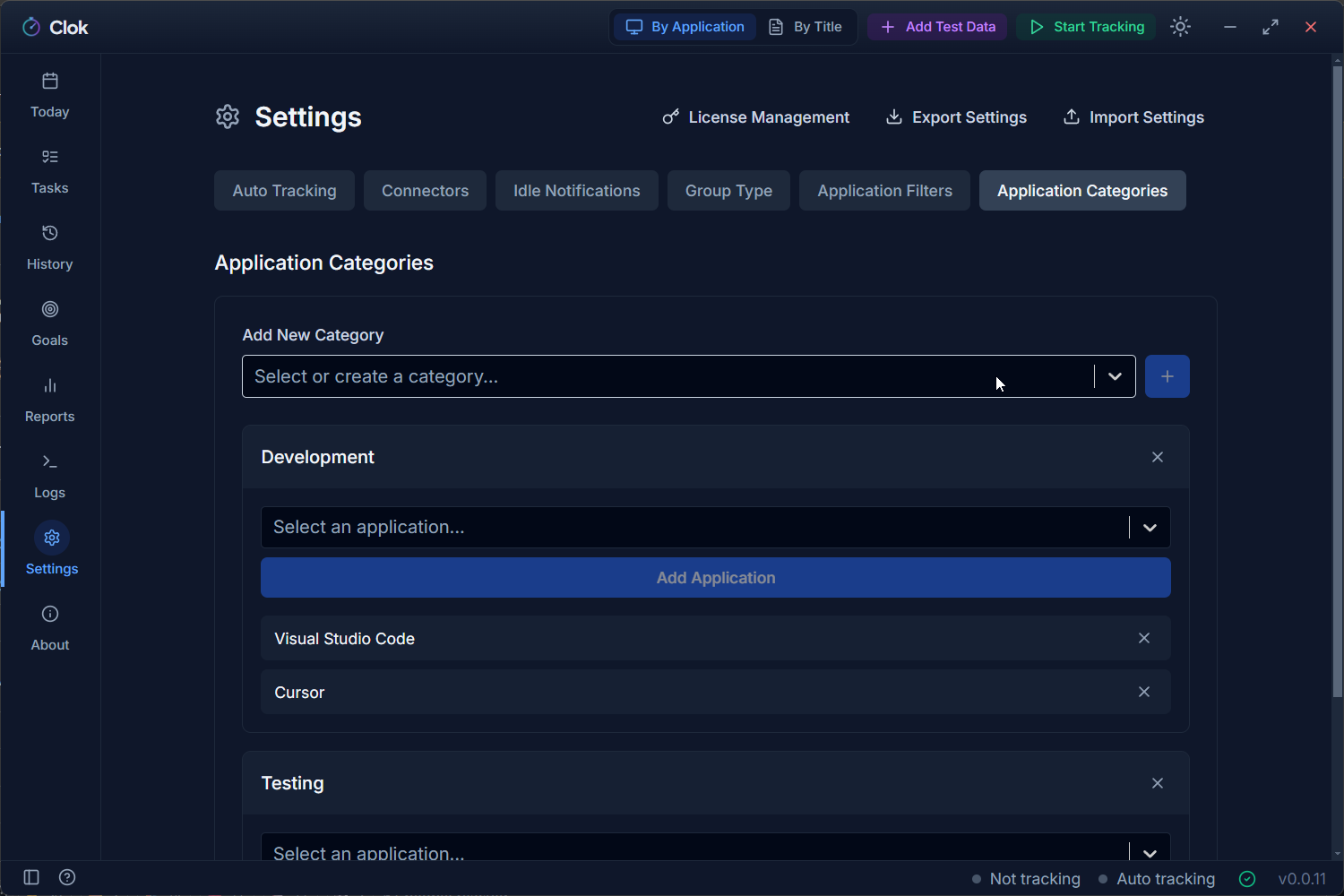Click Start Tracking button
Image resolution: width=1344 pixels, height=896 pixels.
coord(1086,27)
